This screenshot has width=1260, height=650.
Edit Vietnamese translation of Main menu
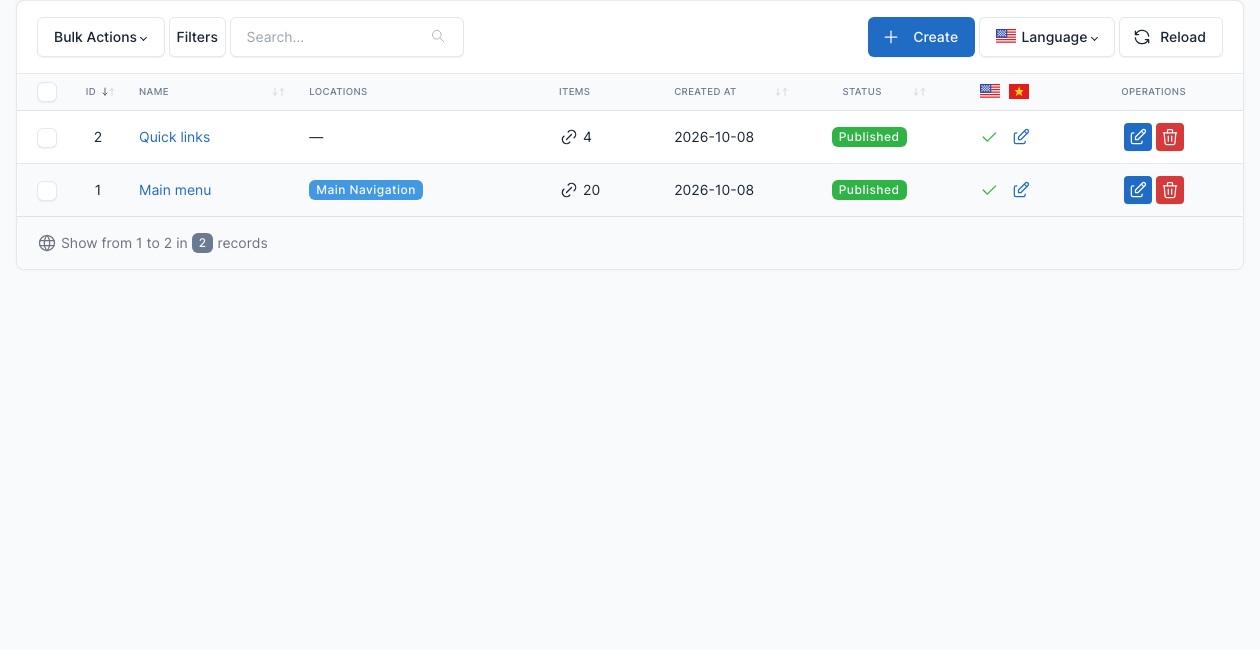[x=1021, y=190]
